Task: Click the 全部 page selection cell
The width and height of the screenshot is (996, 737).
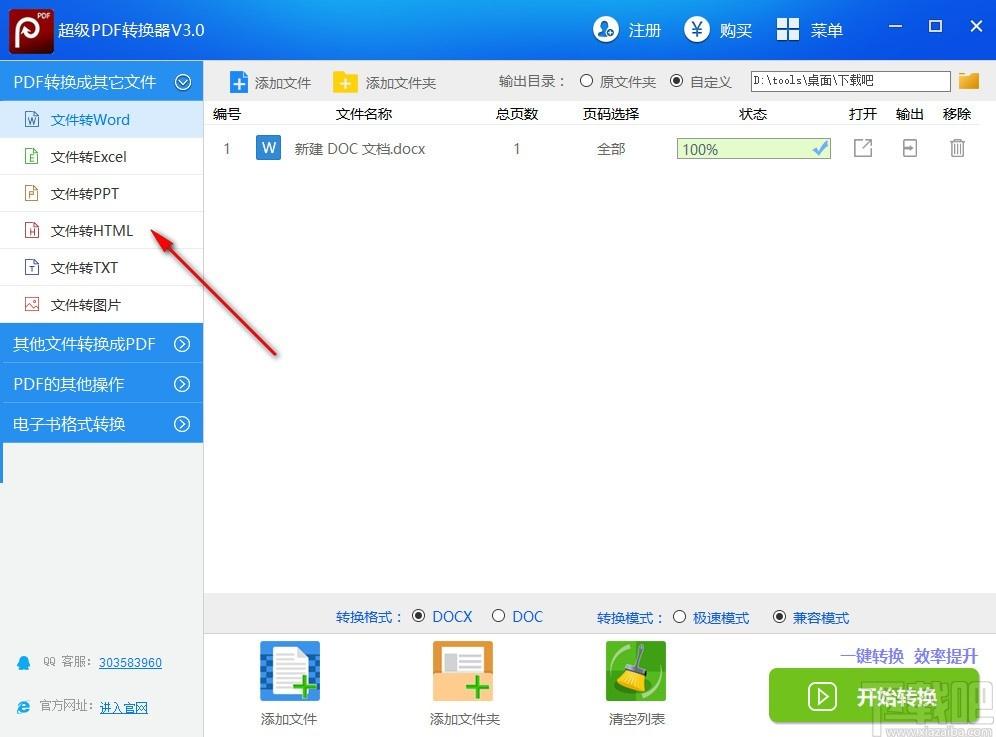Action: point(611,149)
